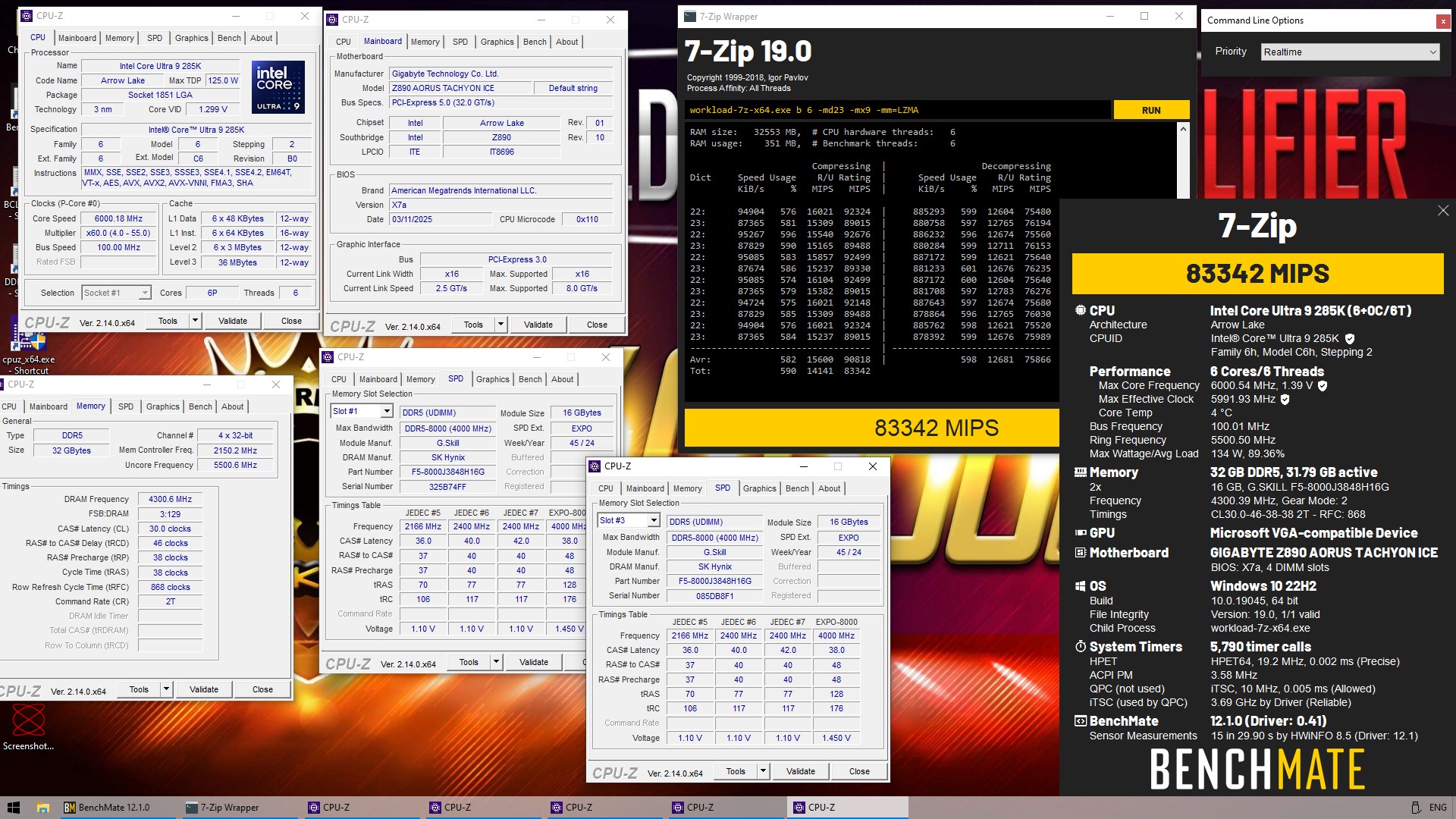Click the Windows Start button

point(13,807)
